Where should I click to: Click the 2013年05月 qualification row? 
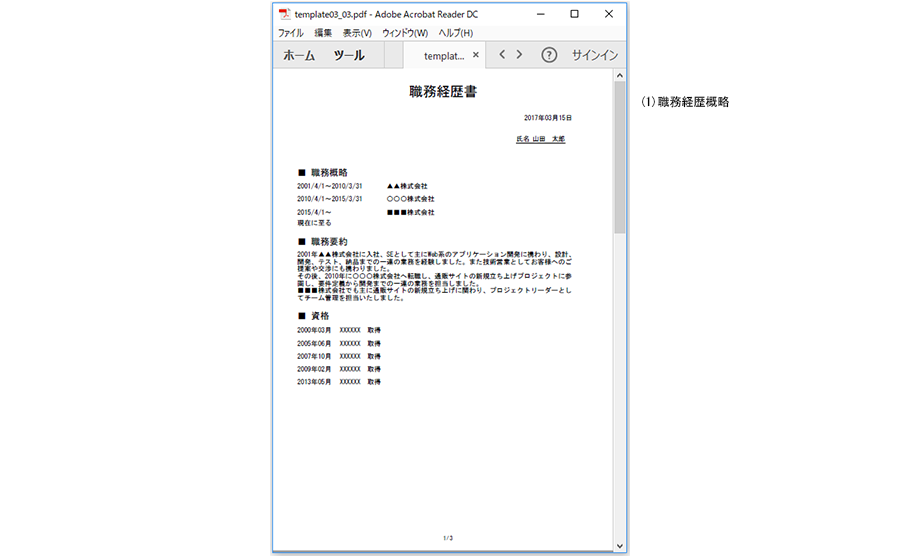click(339, 382)
